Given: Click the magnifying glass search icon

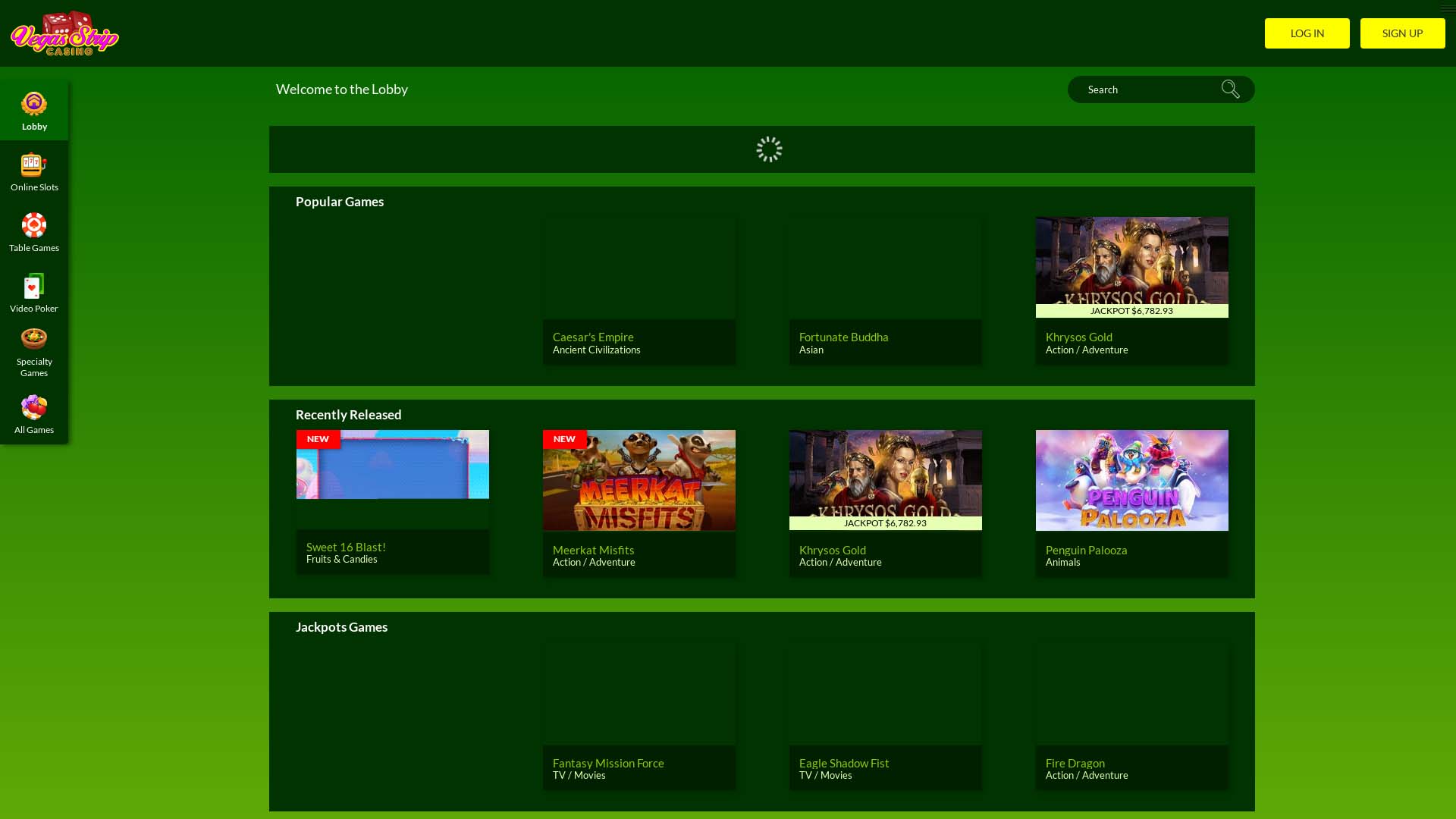Looking at the screenshot, I should (x=1230, y=89).
